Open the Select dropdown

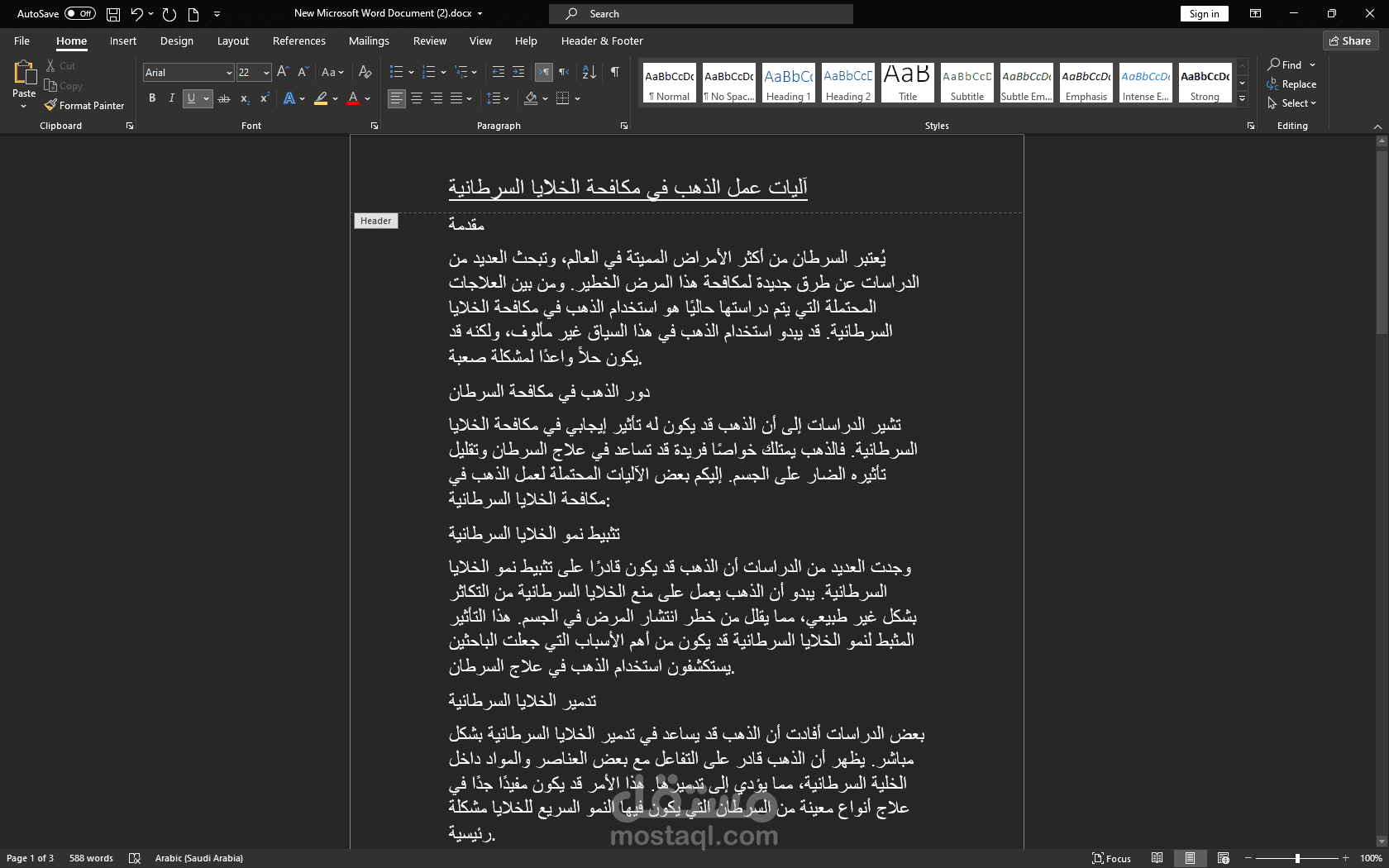[x=1291, y=103]
